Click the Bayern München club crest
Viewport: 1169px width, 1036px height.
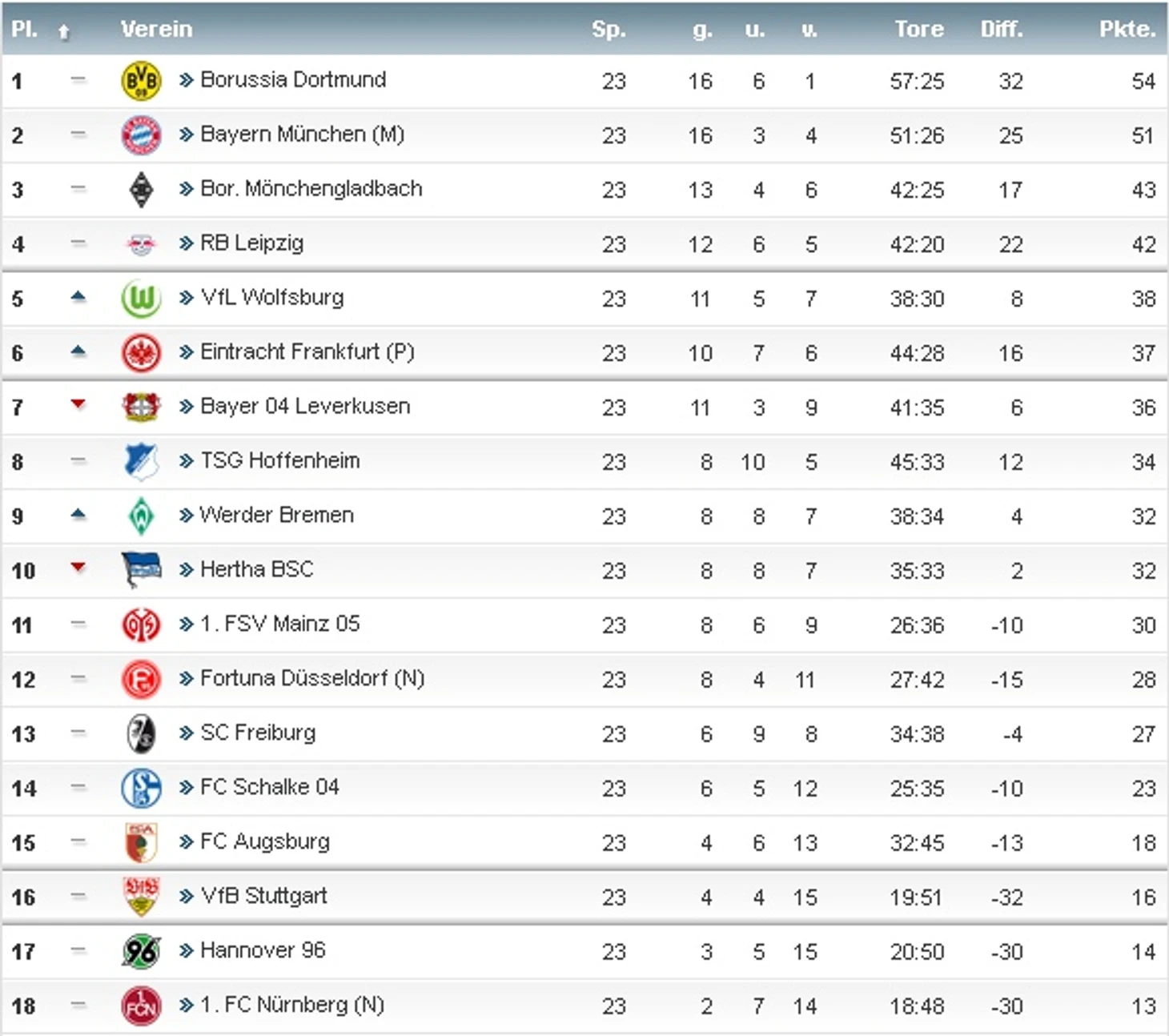point(141,135)
